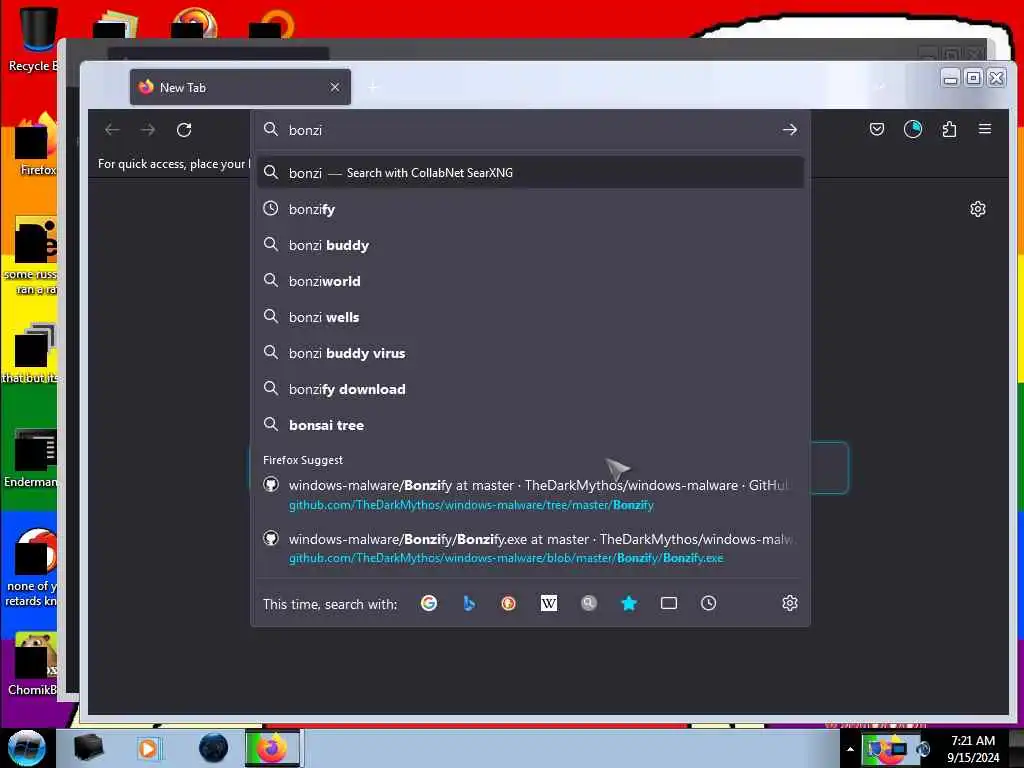
Task: Search this time with DuckDuckGo
Action: pyautogui.click(x=508, y=603)
